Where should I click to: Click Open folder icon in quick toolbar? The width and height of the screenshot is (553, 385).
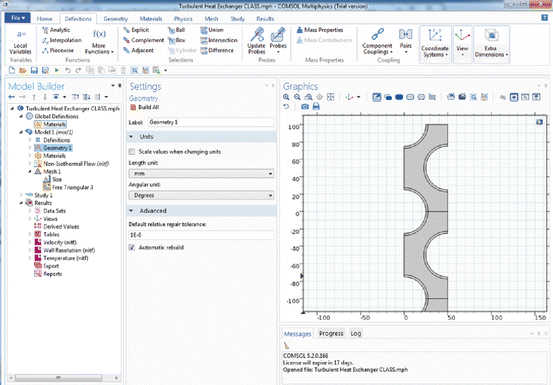(x=23, y=71)
